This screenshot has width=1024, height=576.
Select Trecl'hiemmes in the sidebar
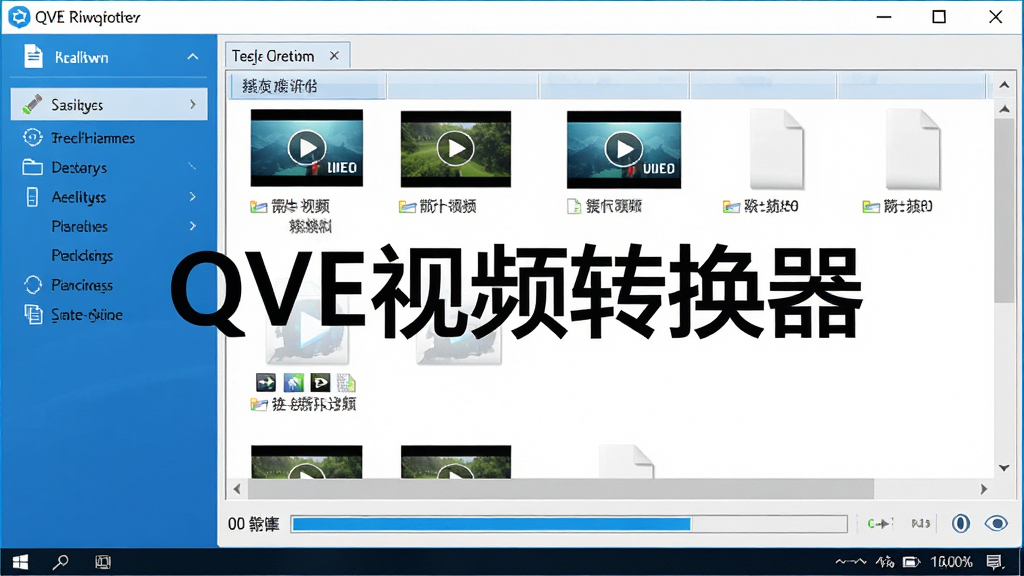[x=93, y=138]
